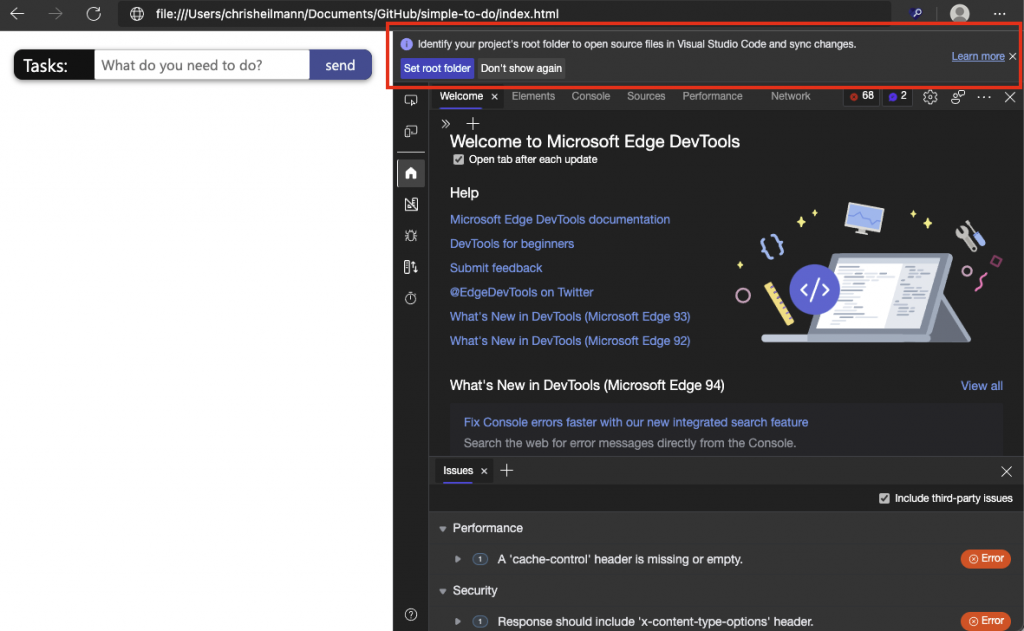Click Set root folder button
Image resolution: width=1024 pixels, height=631 pixels.
click(437, 68)
